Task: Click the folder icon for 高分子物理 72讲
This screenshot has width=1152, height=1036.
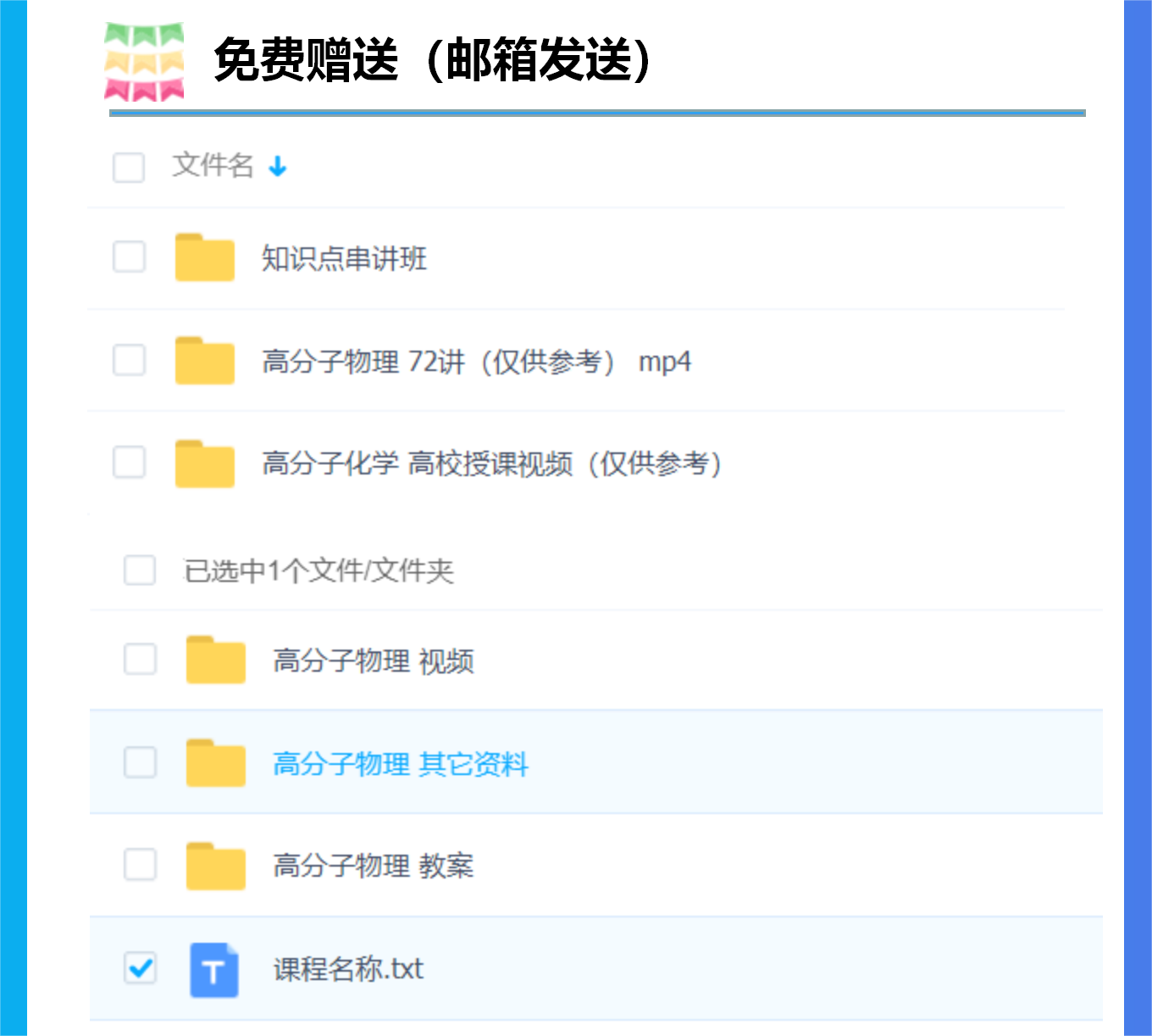Action: tap(204, 361)
